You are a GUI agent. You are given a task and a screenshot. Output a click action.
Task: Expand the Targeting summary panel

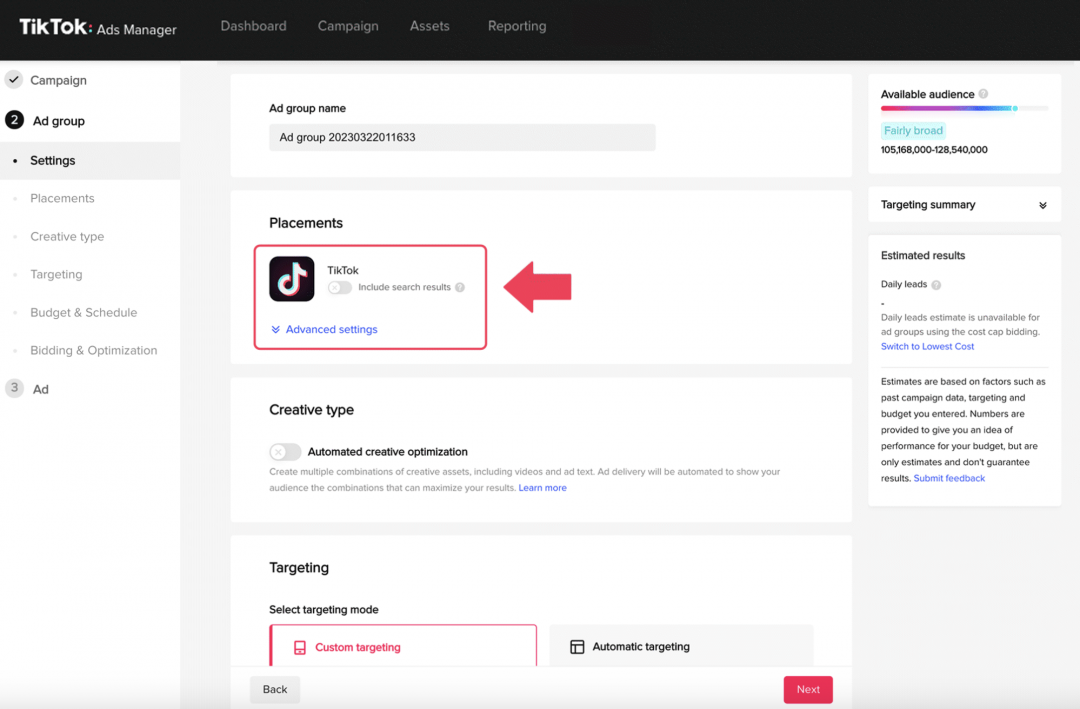(x=964, y=205)
